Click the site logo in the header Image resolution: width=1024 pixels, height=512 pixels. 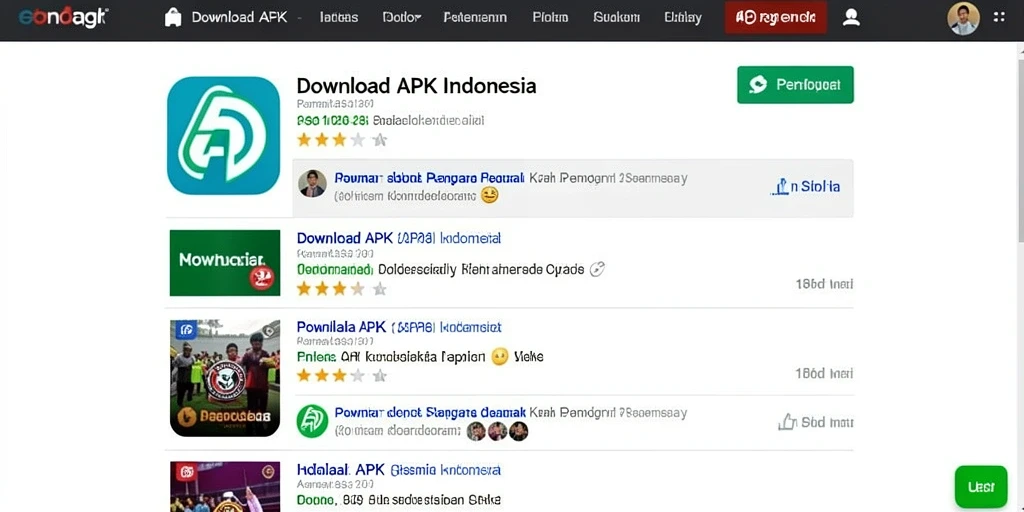63,17
